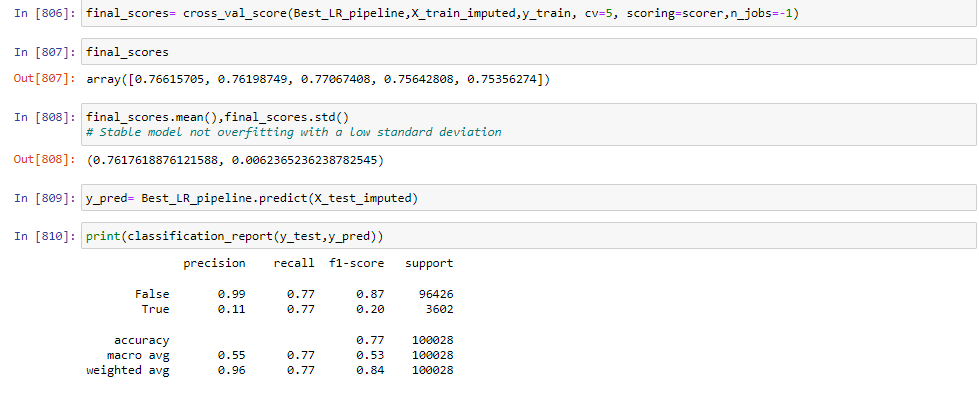Click the 'recall' column header
Viewport: 979px width, 404px height.
(294, 263)
